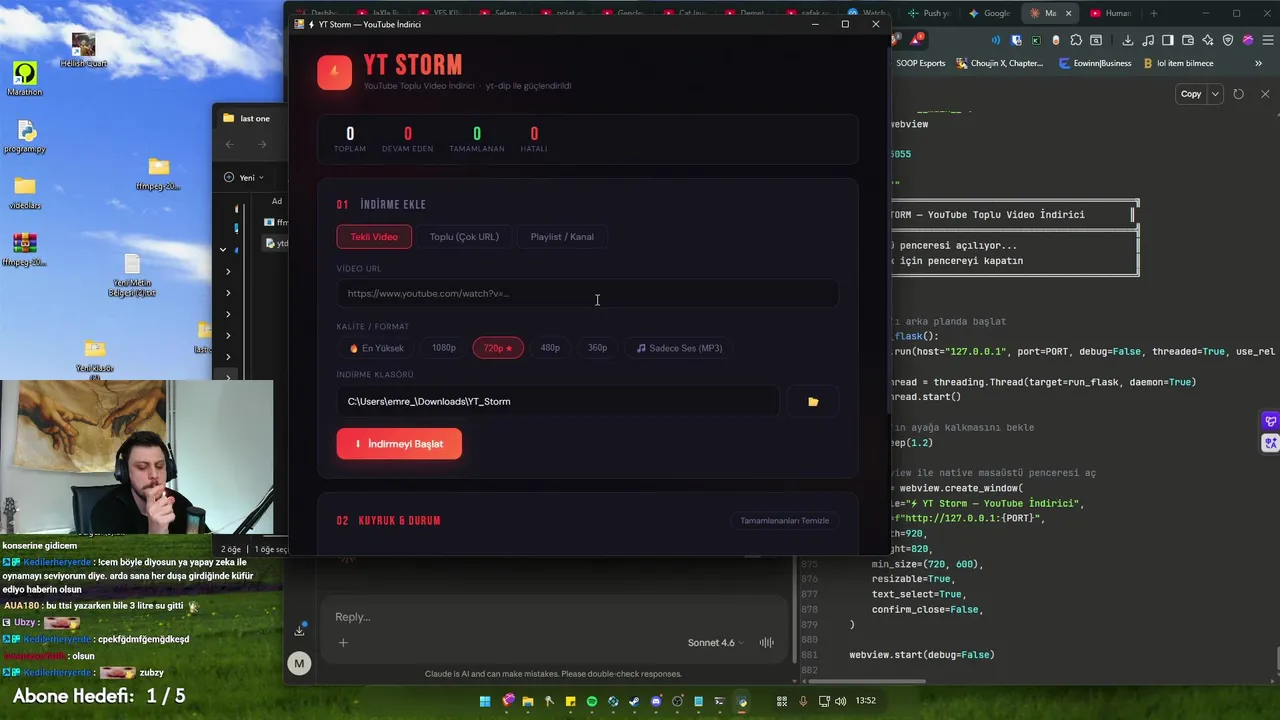1280x720 pixels.
Task: Open Discord from the taskbar
Action: click(x=656, y=701)
